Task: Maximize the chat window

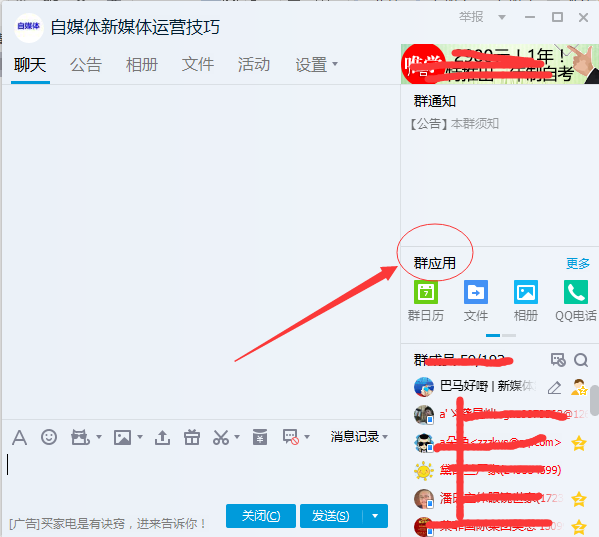Action: pos(557,17)
